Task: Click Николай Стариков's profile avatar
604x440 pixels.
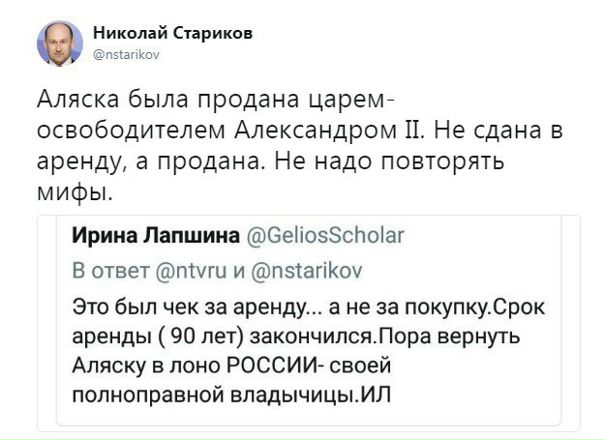Action: tap(60, 42)
